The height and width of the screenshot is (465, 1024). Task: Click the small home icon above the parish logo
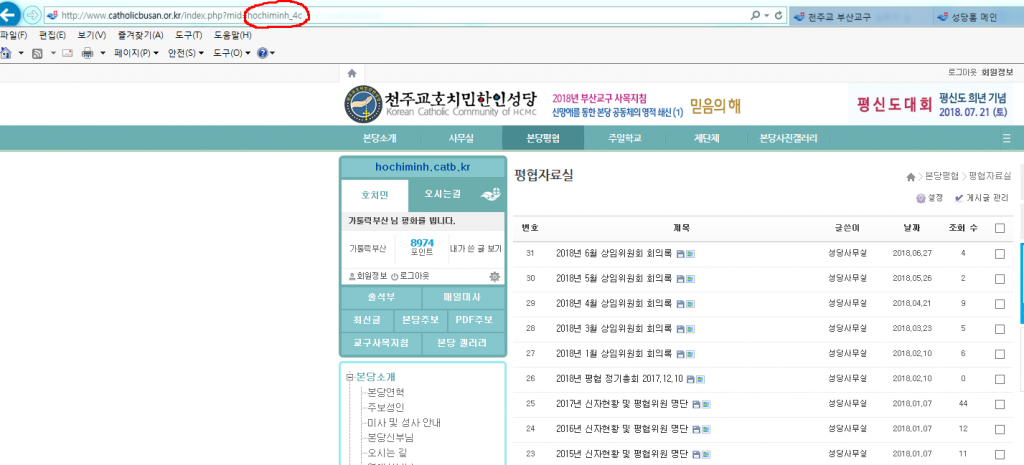(351, 73)
